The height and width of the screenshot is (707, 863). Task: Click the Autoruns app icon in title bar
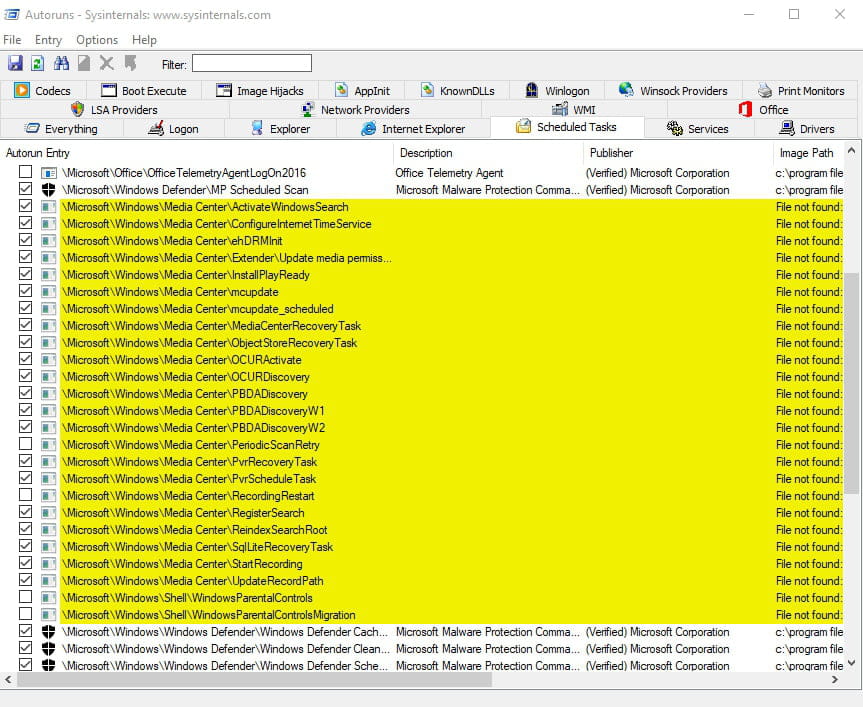12,14
